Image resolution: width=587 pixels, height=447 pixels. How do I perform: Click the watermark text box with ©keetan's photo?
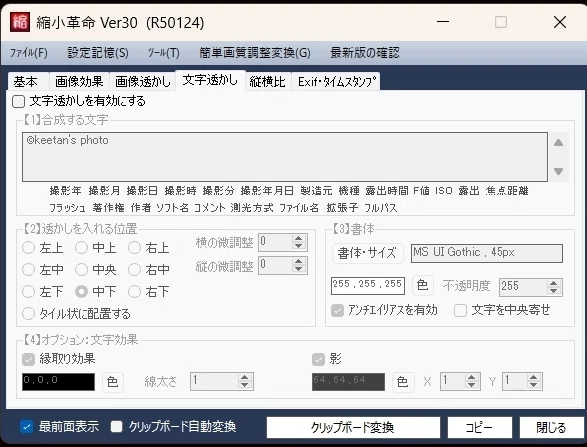(285, 157)
